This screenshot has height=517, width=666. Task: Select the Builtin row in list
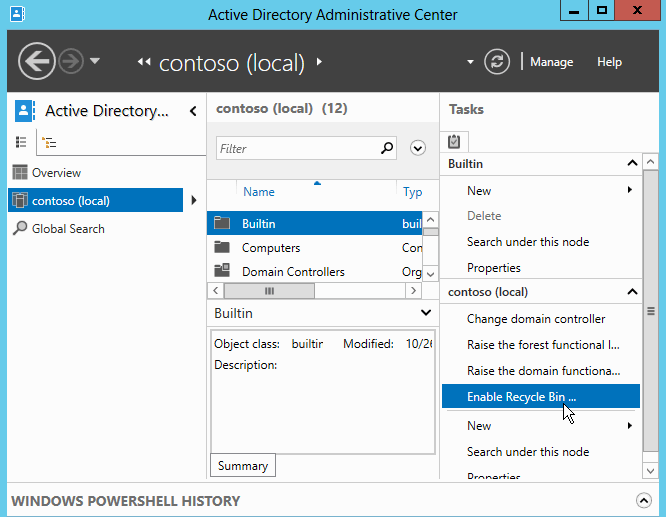pos(315,223)
